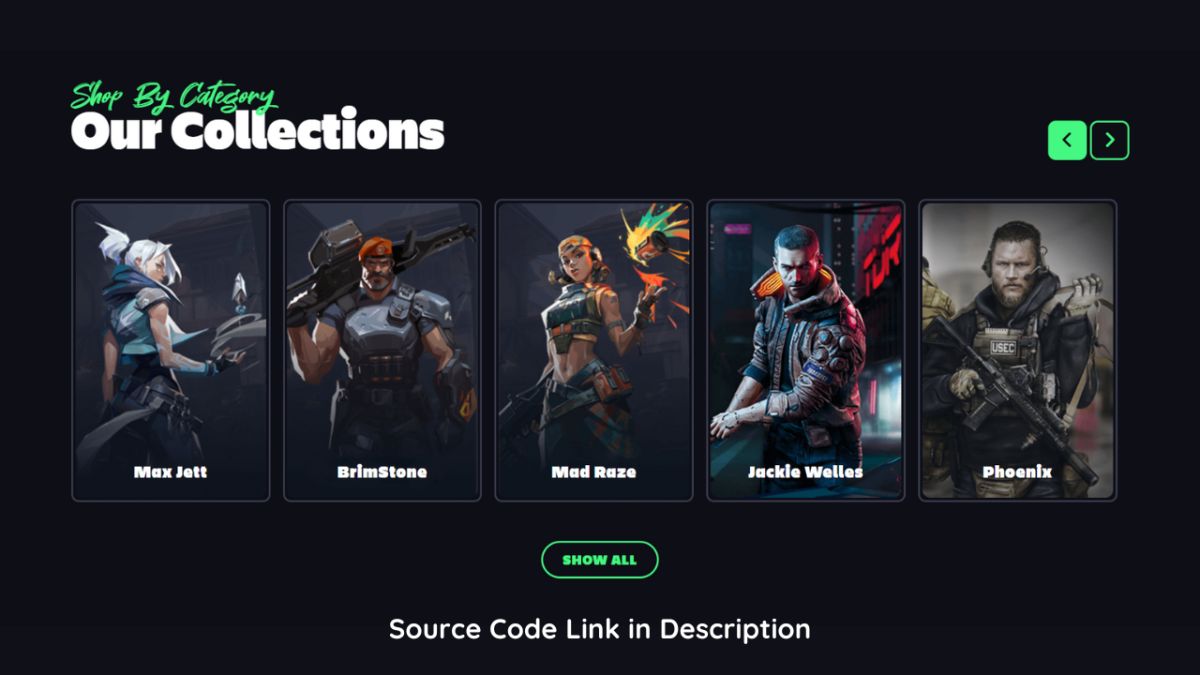Open the Max Jett character card

(x=171, y=350)
